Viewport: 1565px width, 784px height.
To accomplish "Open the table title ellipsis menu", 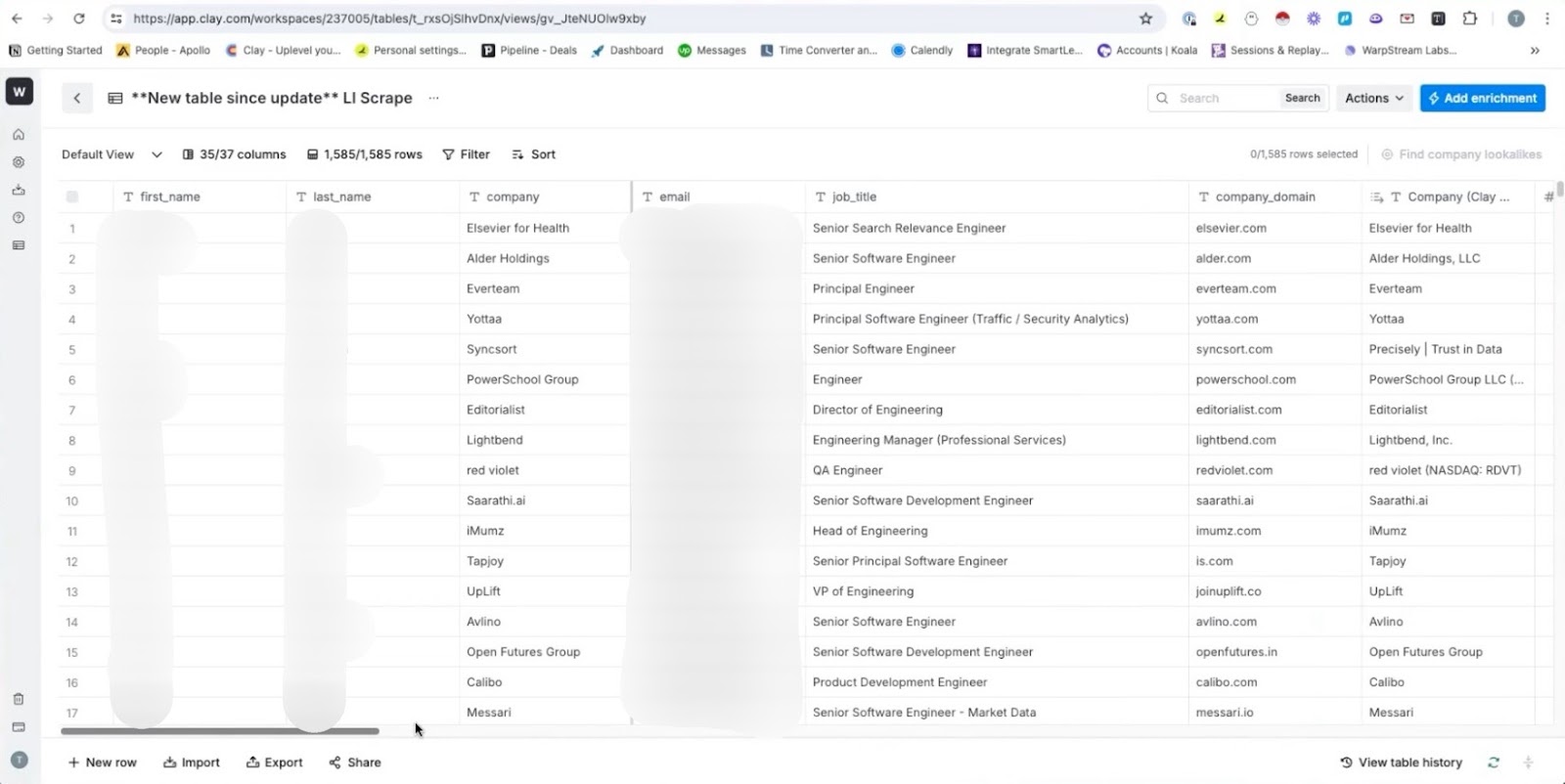I will (x=433, y=98).
